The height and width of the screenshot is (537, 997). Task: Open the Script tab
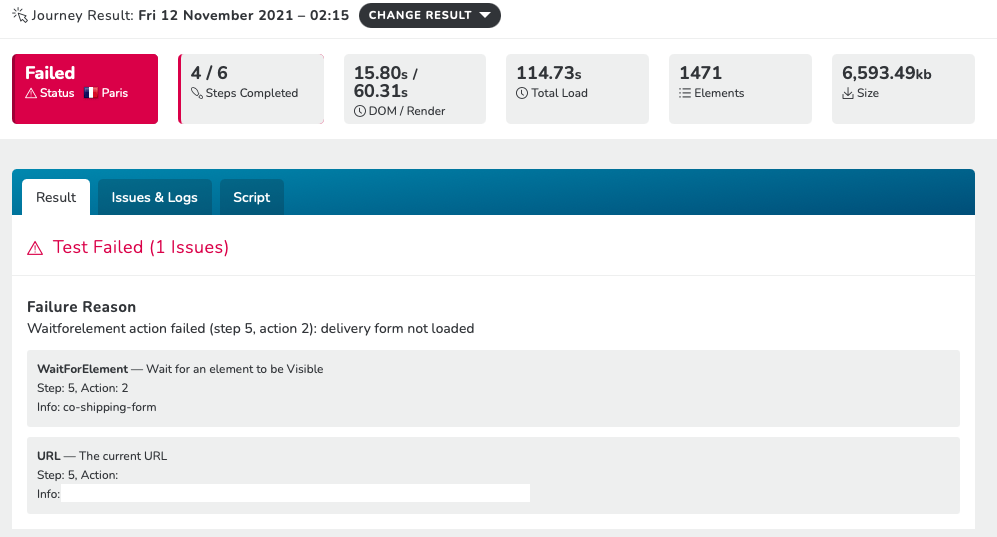251,197
